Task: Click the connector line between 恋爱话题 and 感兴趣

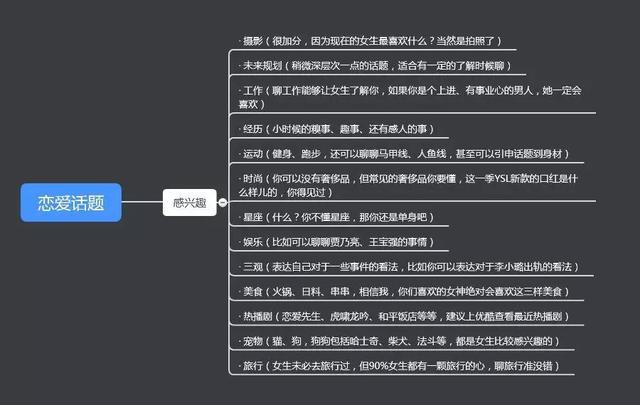Action: (x=141, y=203)
